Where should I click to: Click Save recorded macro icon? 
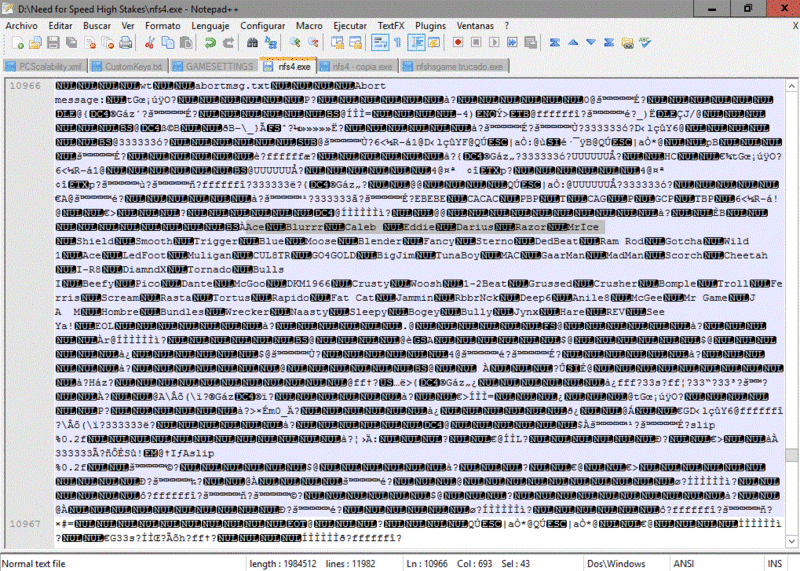531,43
